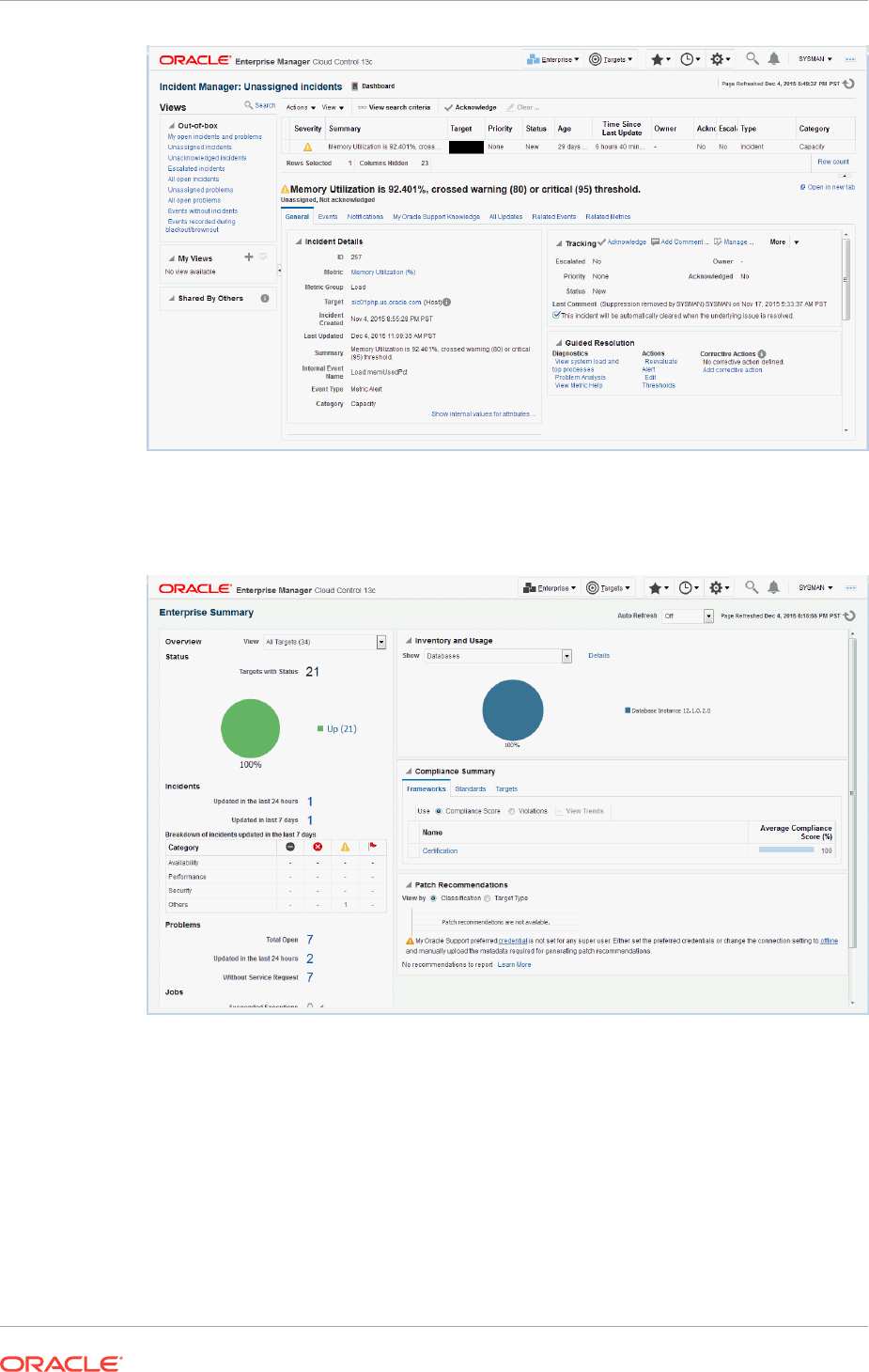The width and height of the screenshot is (869, 1372).
Task: Open History clock menu in Enterprise Summary window
Action: point(689,588)
